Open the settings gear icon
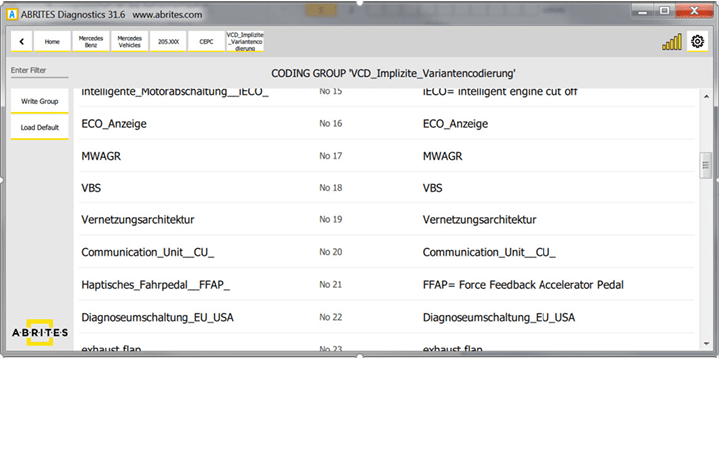719x455 pixels. click(698, 42)
